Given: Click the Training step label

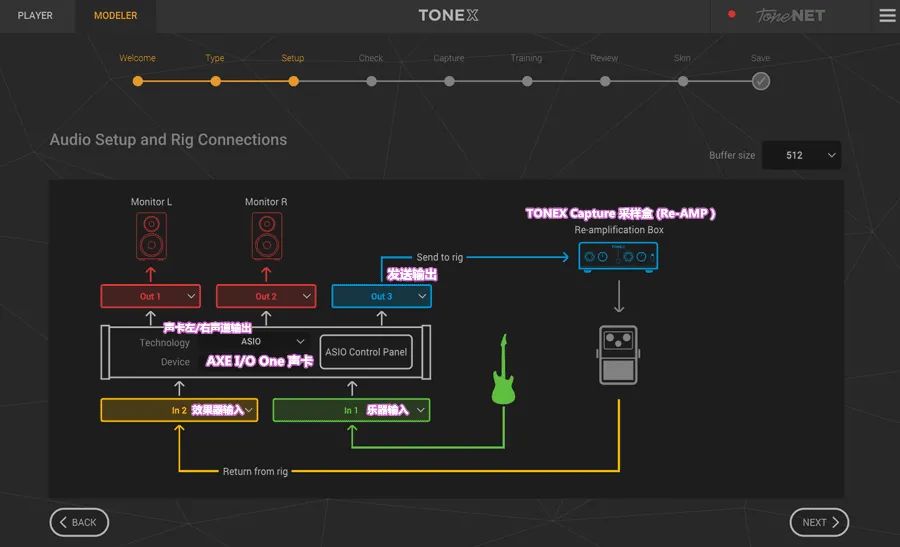Looking at the screenshot, I should coord(526,58).
